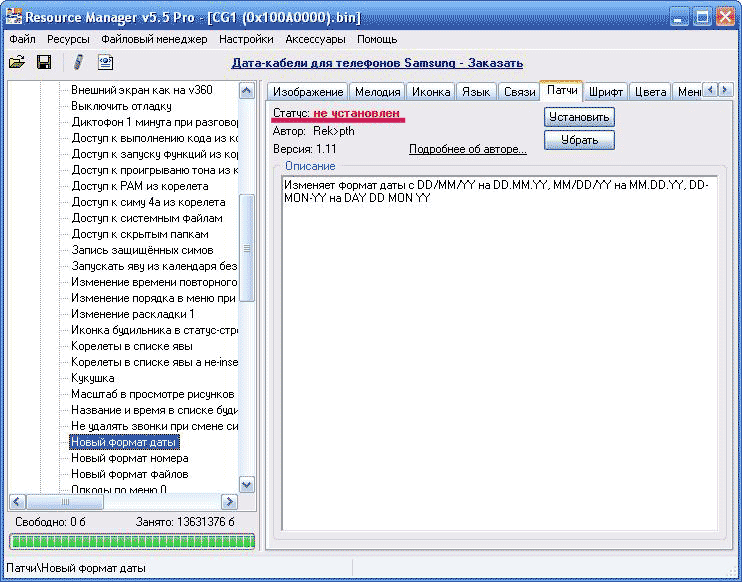The height and width of the screenshot is (582, 742).
Task: Click the Установить button
Action: (579, 117)
